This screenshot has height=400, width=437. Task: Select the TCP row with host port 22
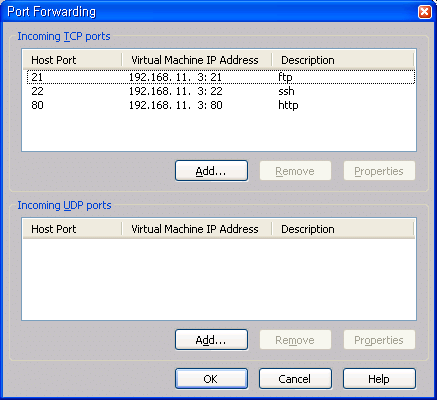click(221, 91)
